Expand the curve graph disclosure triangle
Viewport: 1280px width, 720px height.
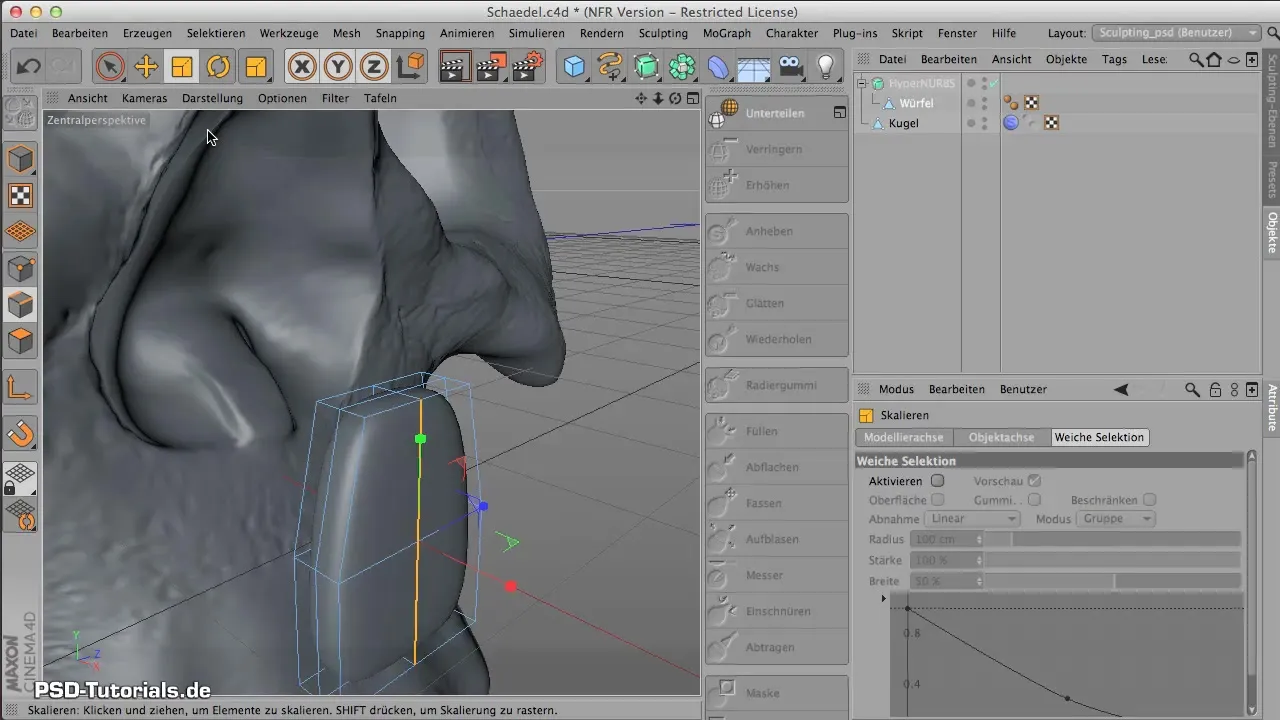tap(884, 598)
